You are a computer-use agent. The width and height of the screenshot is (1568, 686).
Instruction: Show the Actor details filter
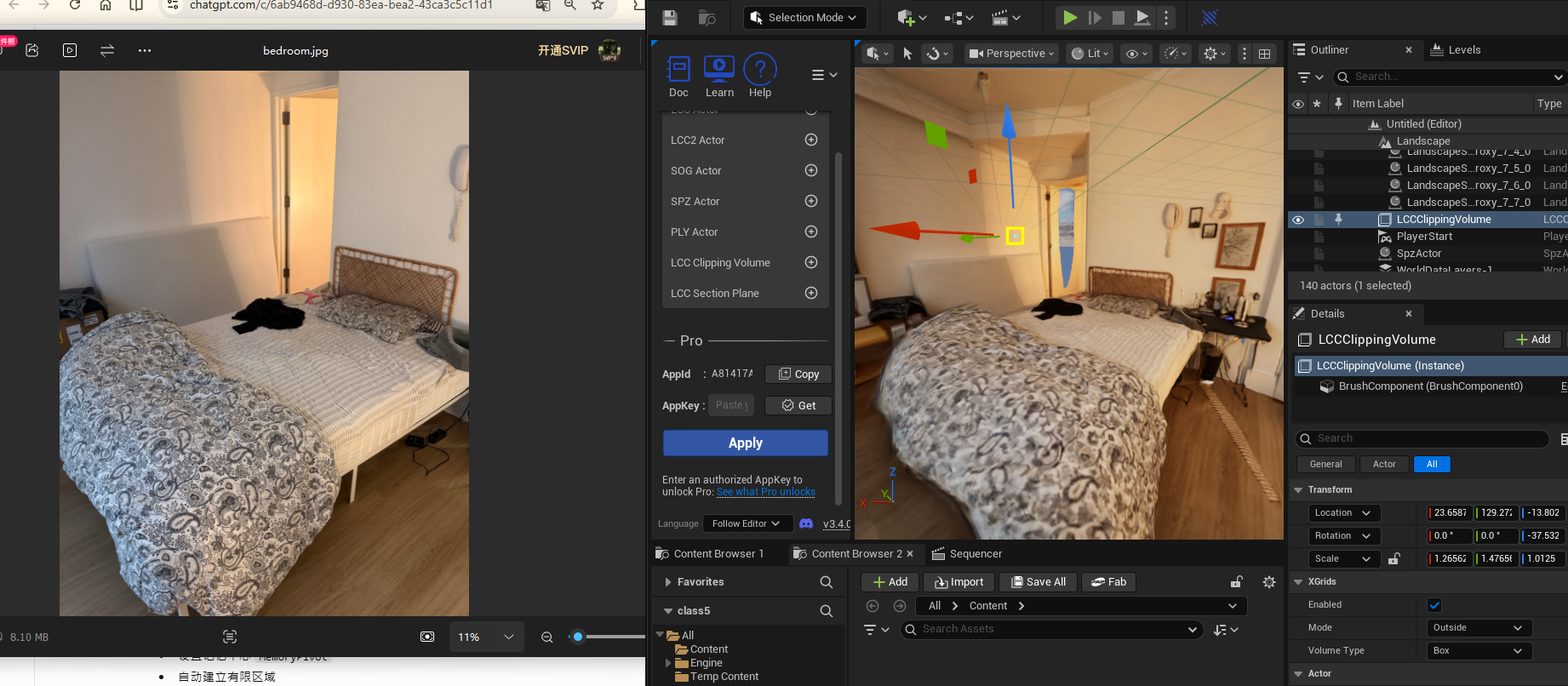tap(1384, 465)
